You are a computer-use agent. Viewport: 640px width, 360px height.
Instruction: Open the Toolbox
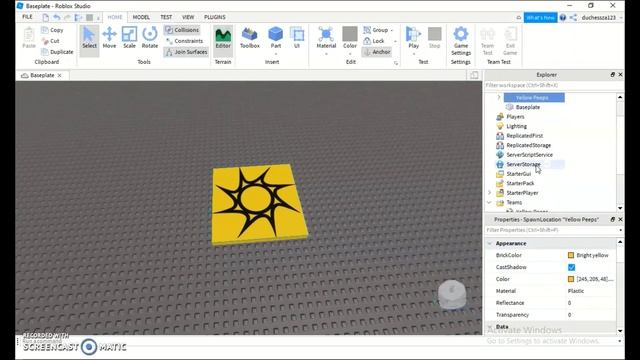click(x=249, y=38)
